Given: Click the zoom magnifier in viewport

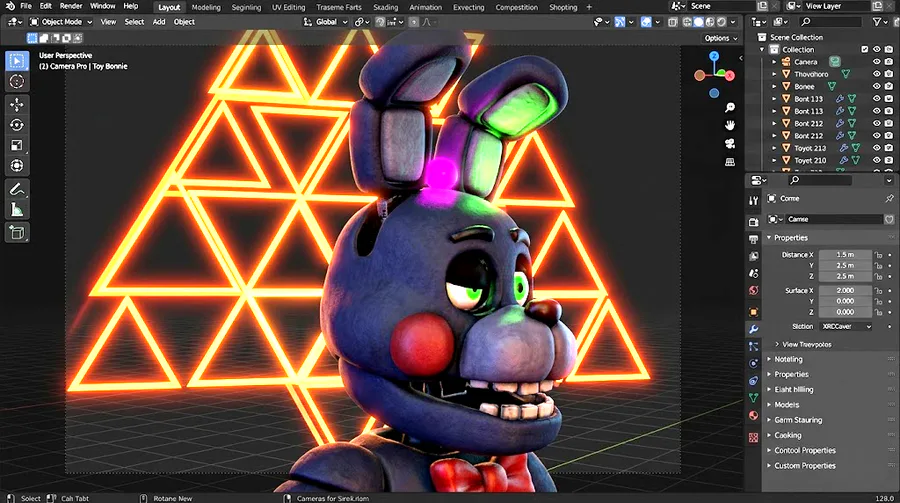Looking at the screenshot, I should (730, 107).
